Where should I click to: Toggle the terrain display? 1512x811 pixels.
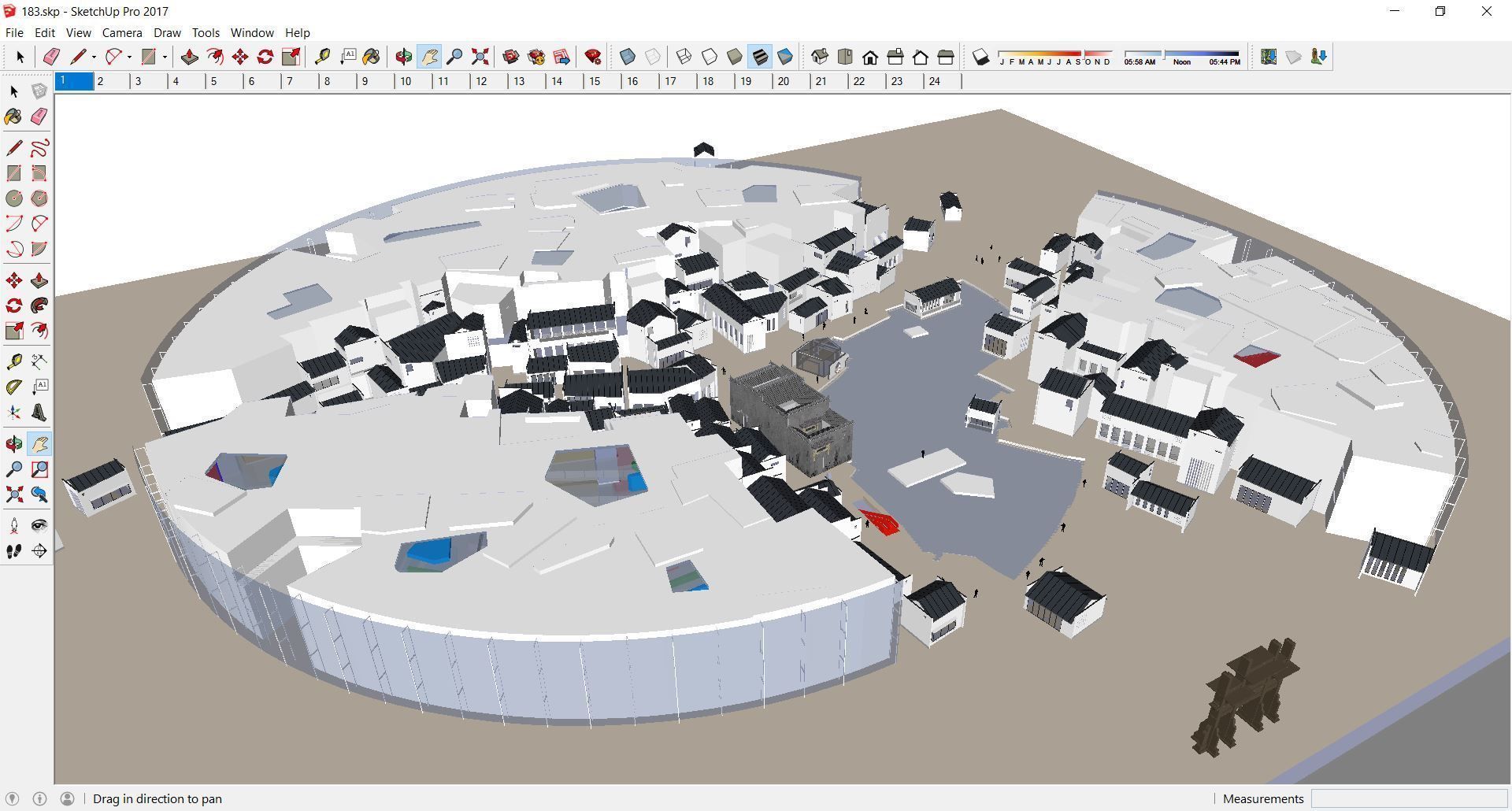[x=1294, y=57]
